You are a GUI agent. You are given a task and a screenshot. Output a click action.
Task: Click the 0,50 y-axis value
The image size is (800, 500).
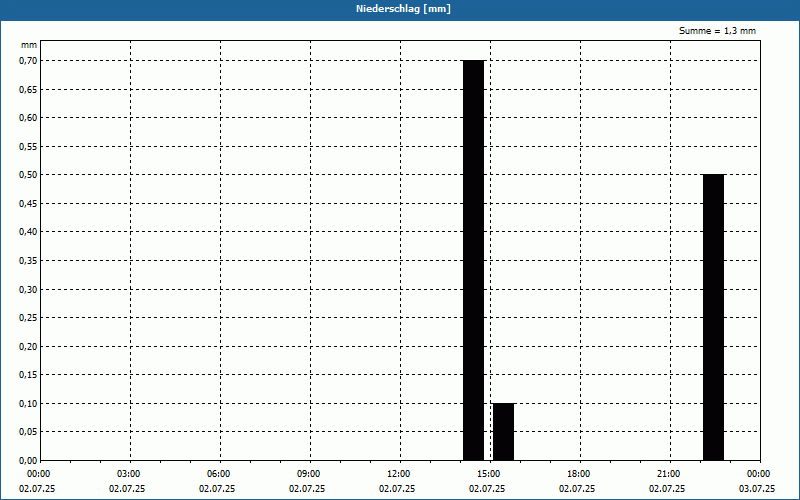coord(28,175)
